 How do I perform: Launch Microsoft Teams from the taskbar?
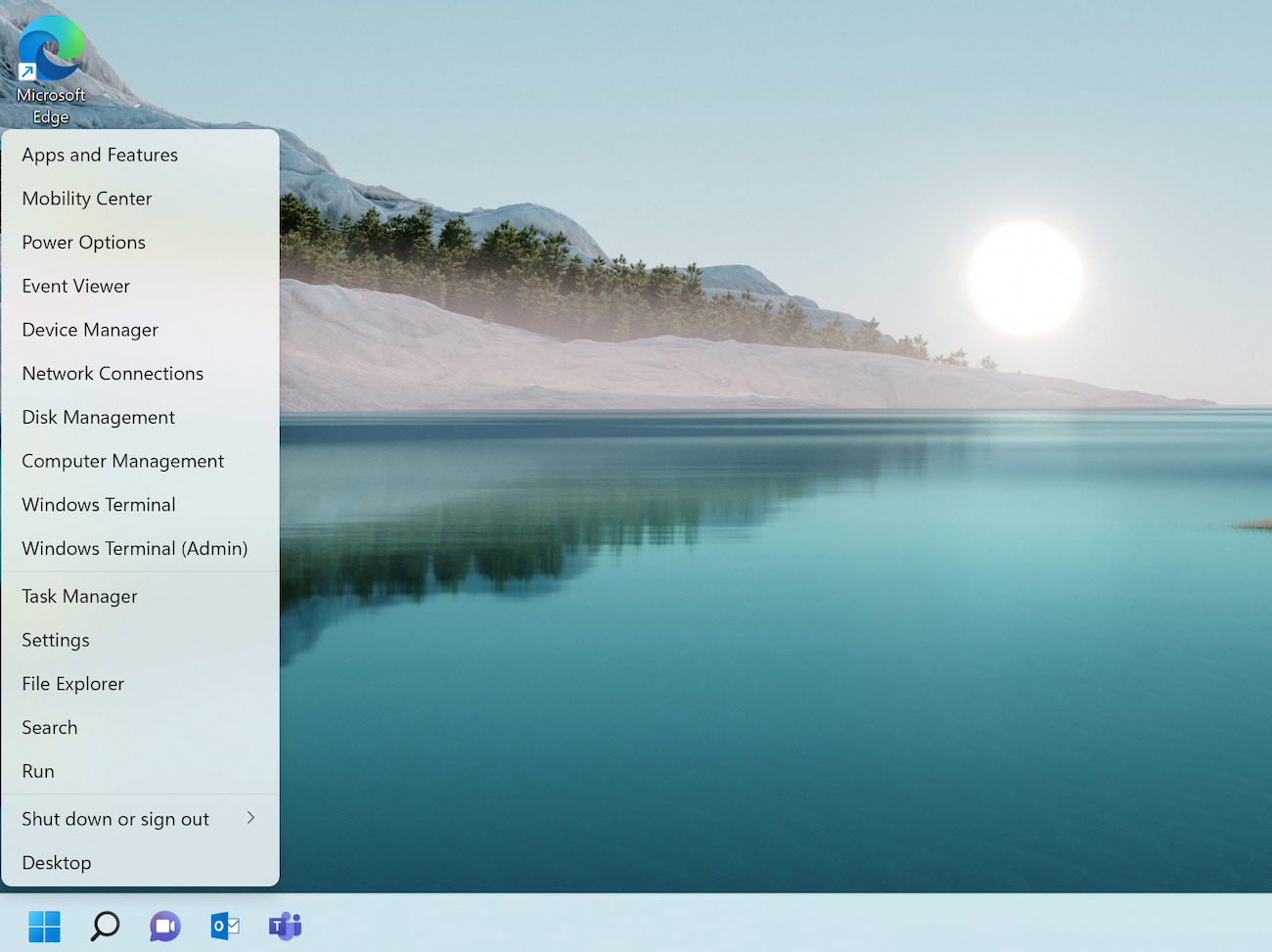point(285,926)
